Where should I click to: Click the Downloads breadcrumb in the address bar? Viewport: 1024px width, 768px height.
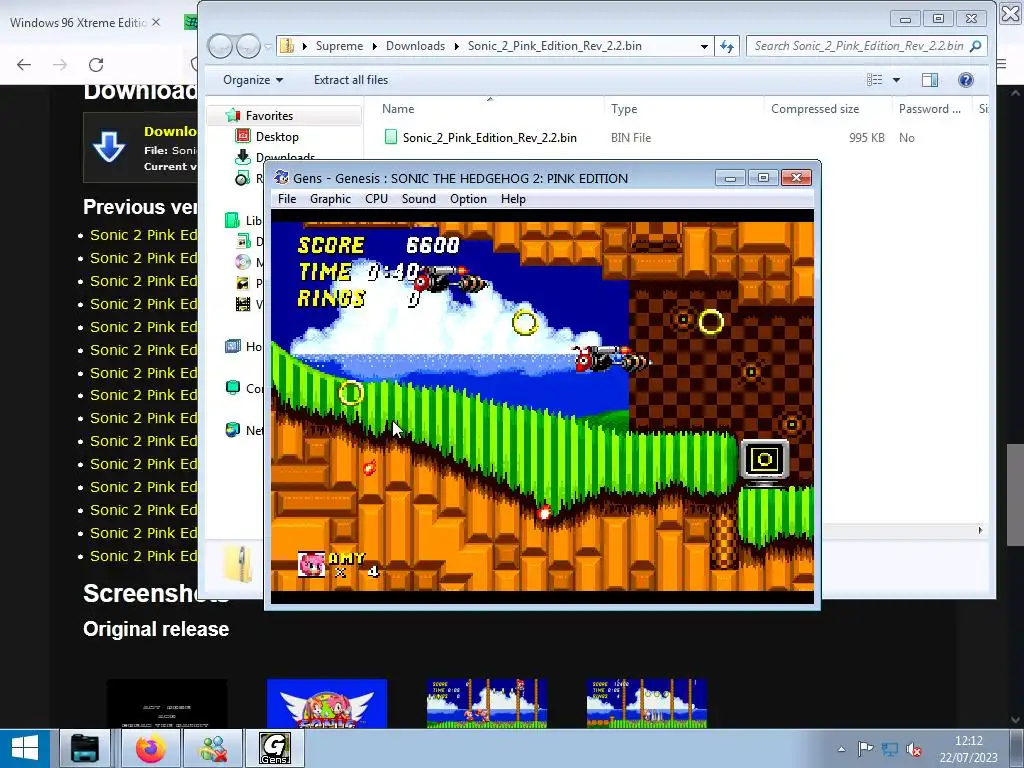point(415,46)
